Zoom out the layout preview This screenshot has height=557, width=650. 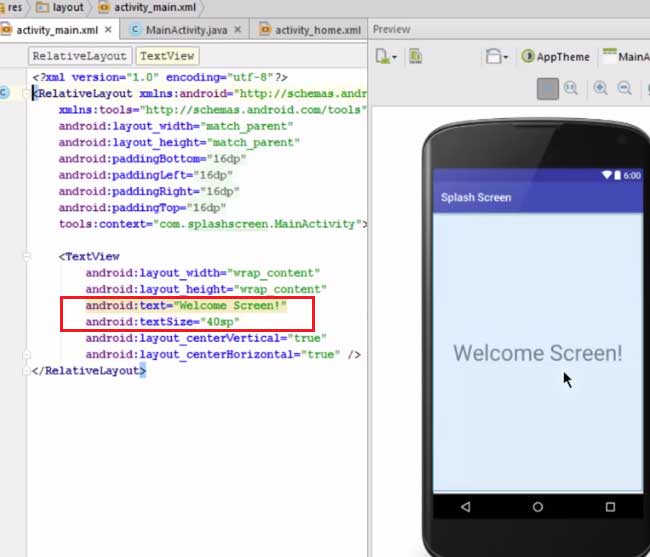[x=624, y=88]
